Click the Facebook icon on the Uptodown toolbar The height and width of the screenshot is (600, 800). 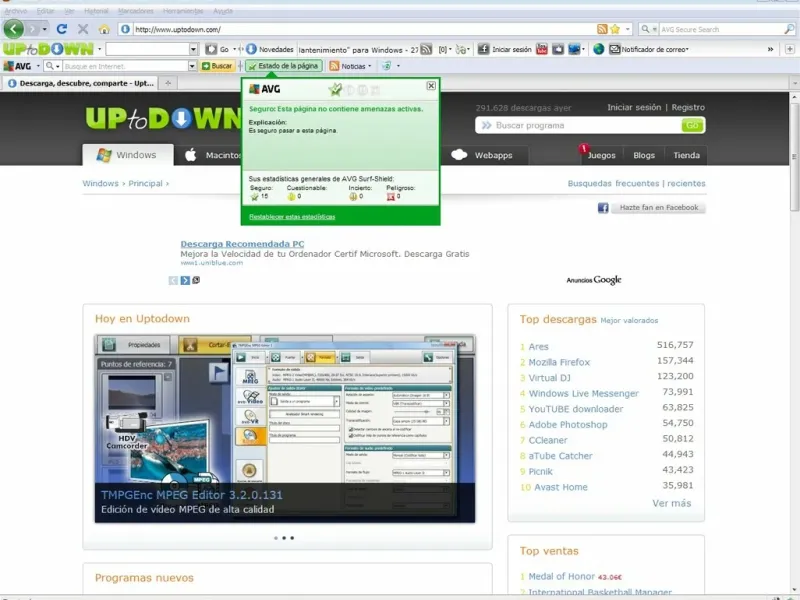pos(483,49)
